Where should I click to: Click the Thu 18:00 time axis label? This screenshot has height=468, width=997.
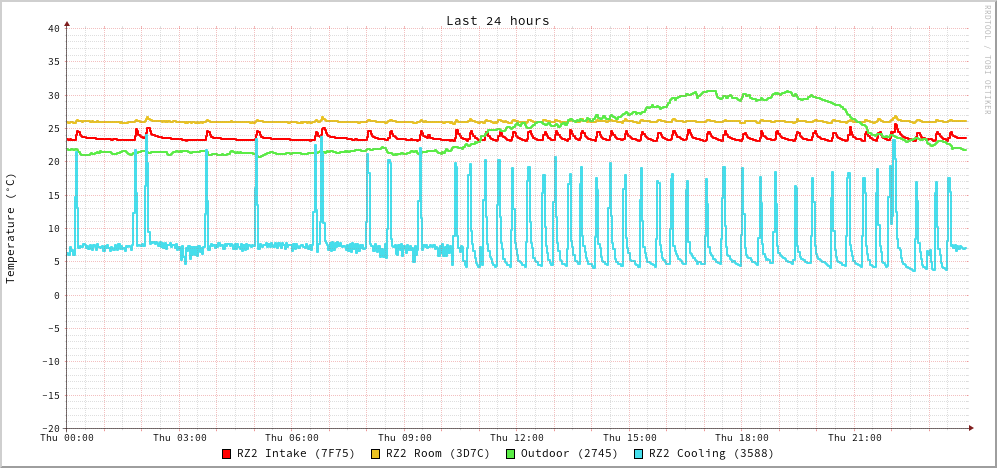(742, 438)
